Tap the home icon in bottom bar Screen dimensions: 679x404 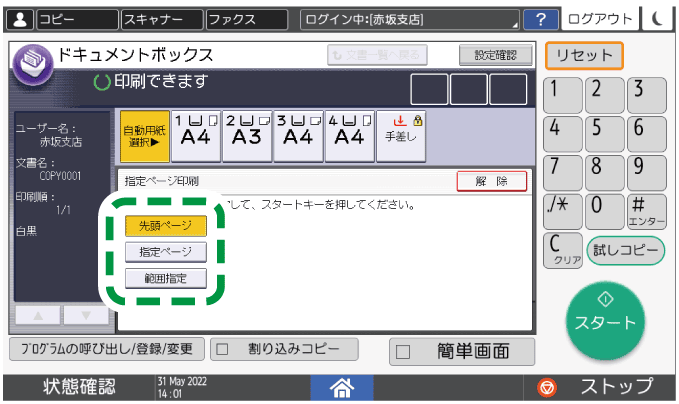tap(342, 387)
